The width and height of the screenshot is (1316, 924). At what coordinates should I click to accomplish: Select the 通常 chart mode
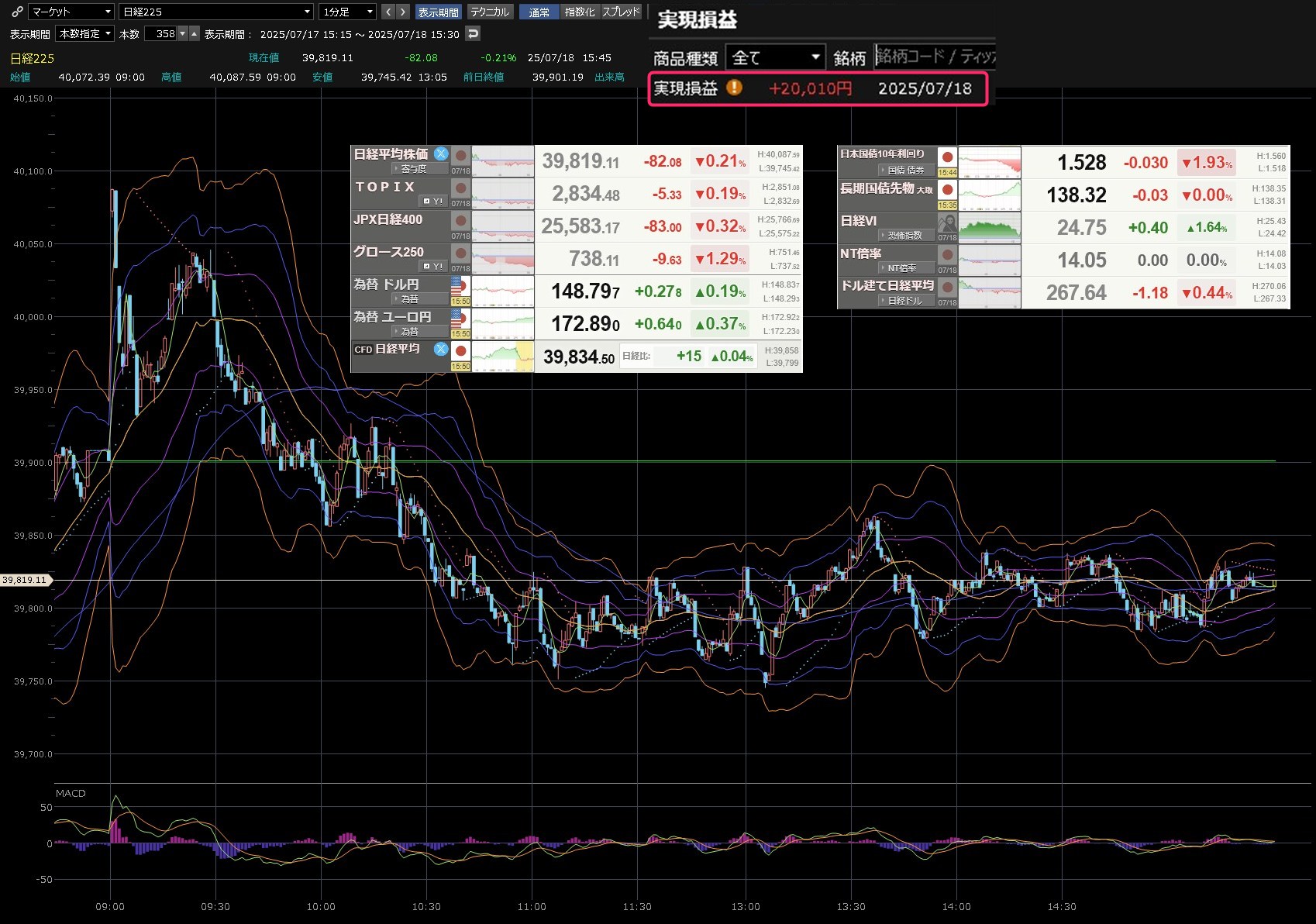click(539, 12)
